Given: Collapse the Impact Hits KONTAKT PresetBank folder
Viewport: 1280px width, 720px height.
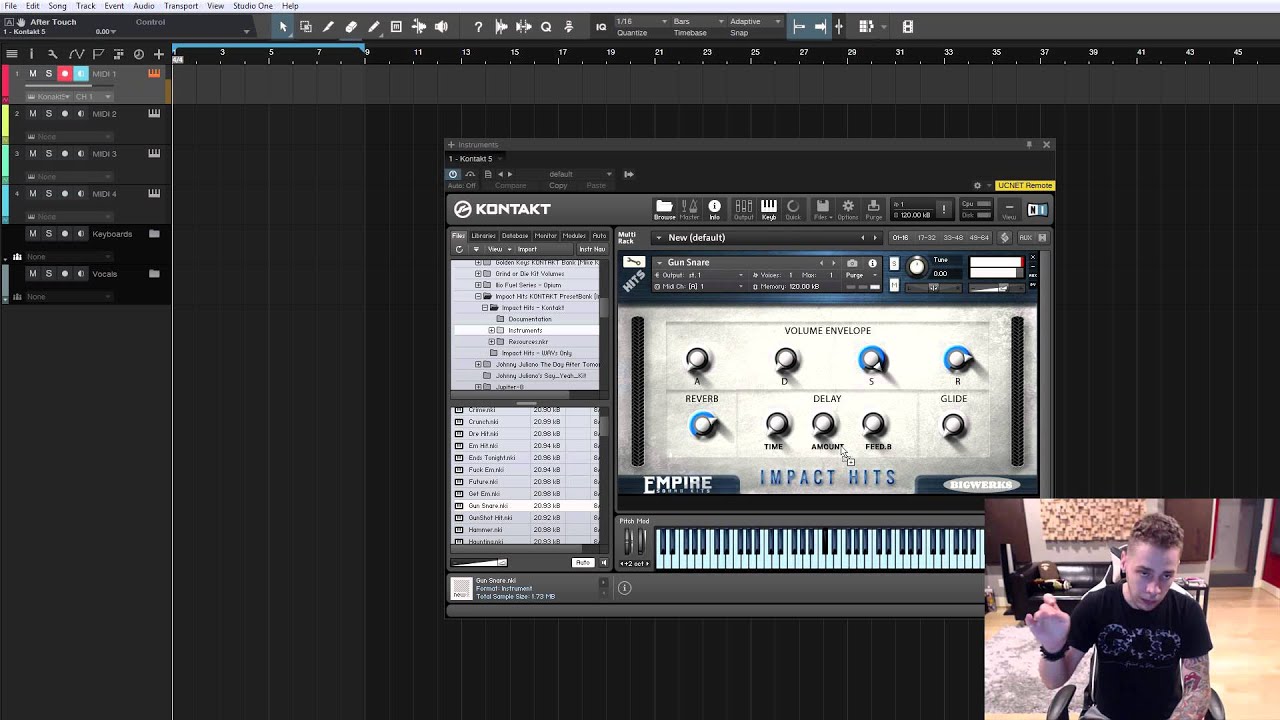Looking at the screenshot, I should point(478,296).
